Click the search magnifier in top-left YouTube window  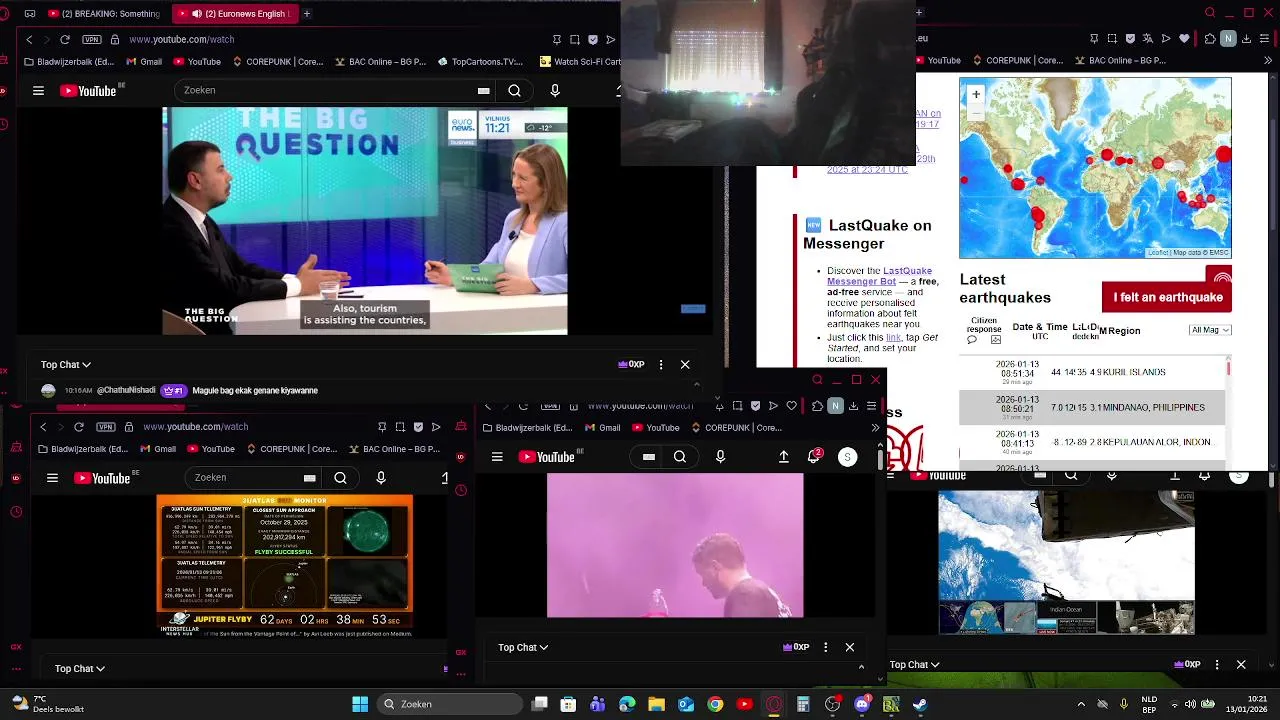pyautogui.click(x=514, y=91)
